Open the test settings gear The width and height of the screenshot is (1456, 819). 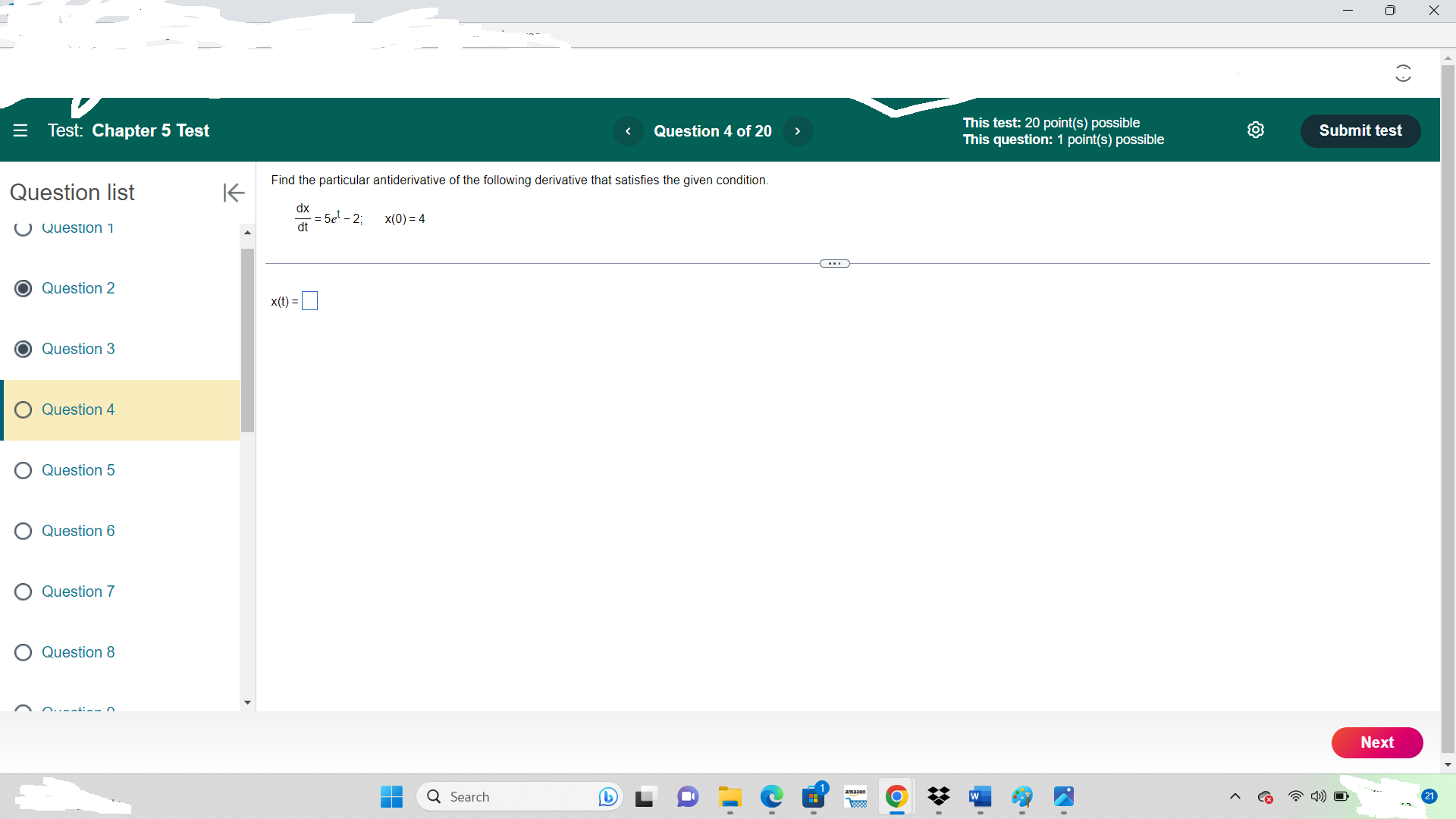coord(1256,130)
